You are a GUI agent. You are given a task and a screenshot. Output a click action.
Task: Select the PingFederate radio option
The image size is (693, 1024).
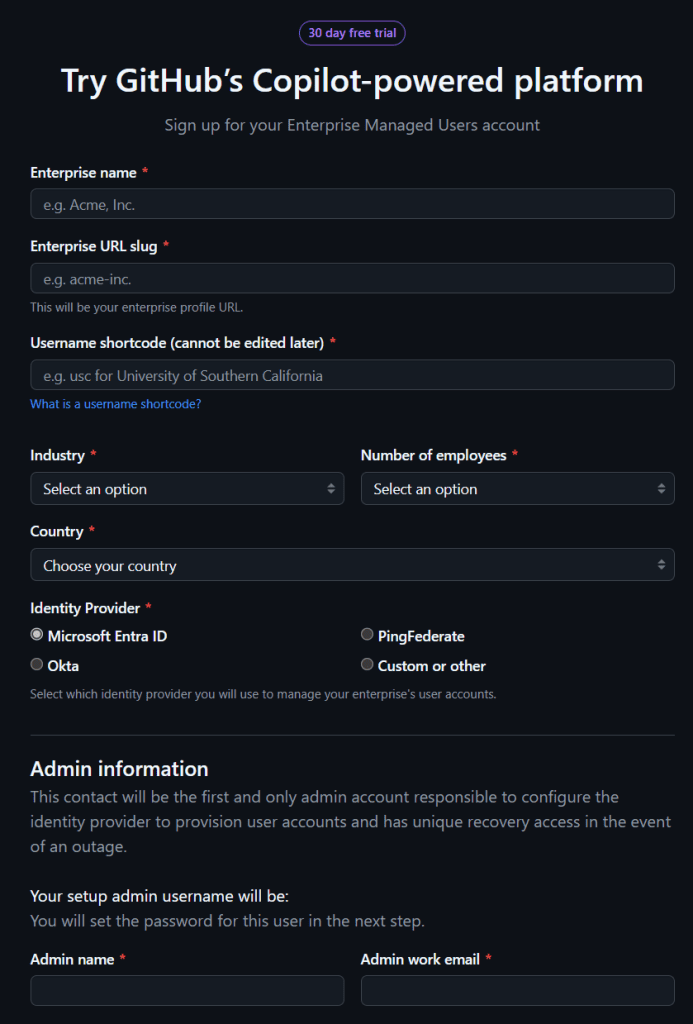click(x=367, y=635)
